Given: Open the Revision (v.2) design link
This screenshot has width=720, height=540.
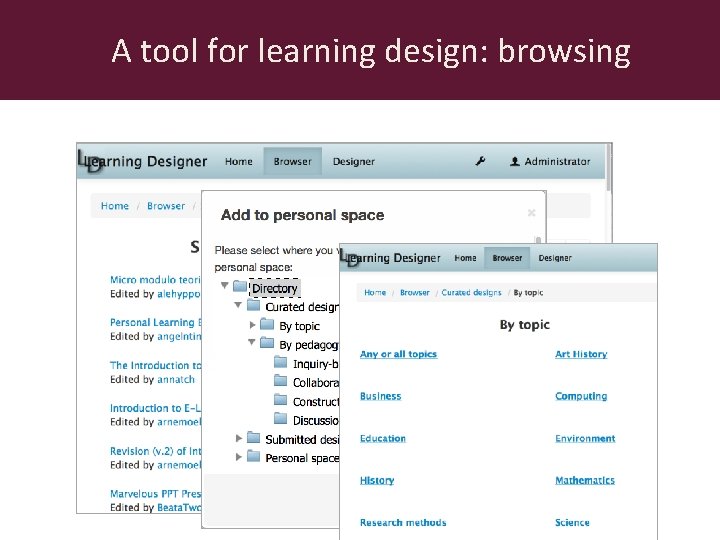Looking at the screenshot, I should click(155, 451).
